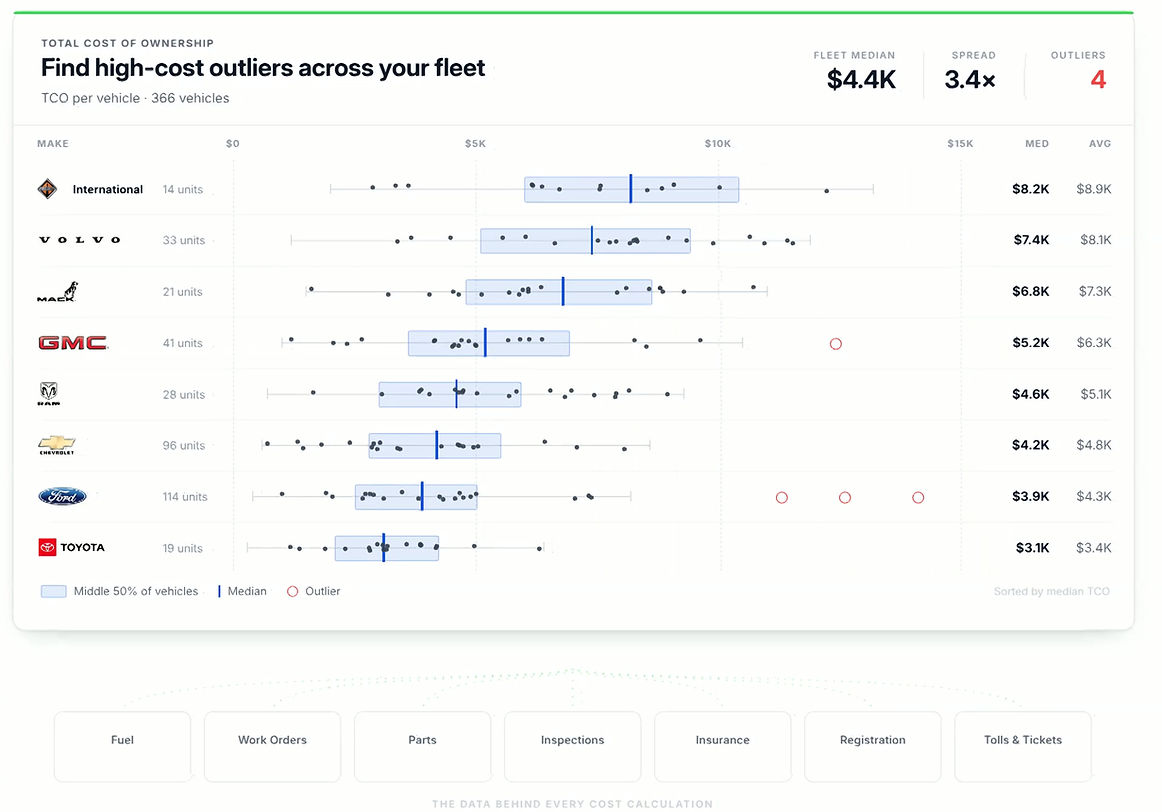Click the chart's main heading
This screenshot has height=812, width=1162.
pyautogui.click(x=263, y=68)
